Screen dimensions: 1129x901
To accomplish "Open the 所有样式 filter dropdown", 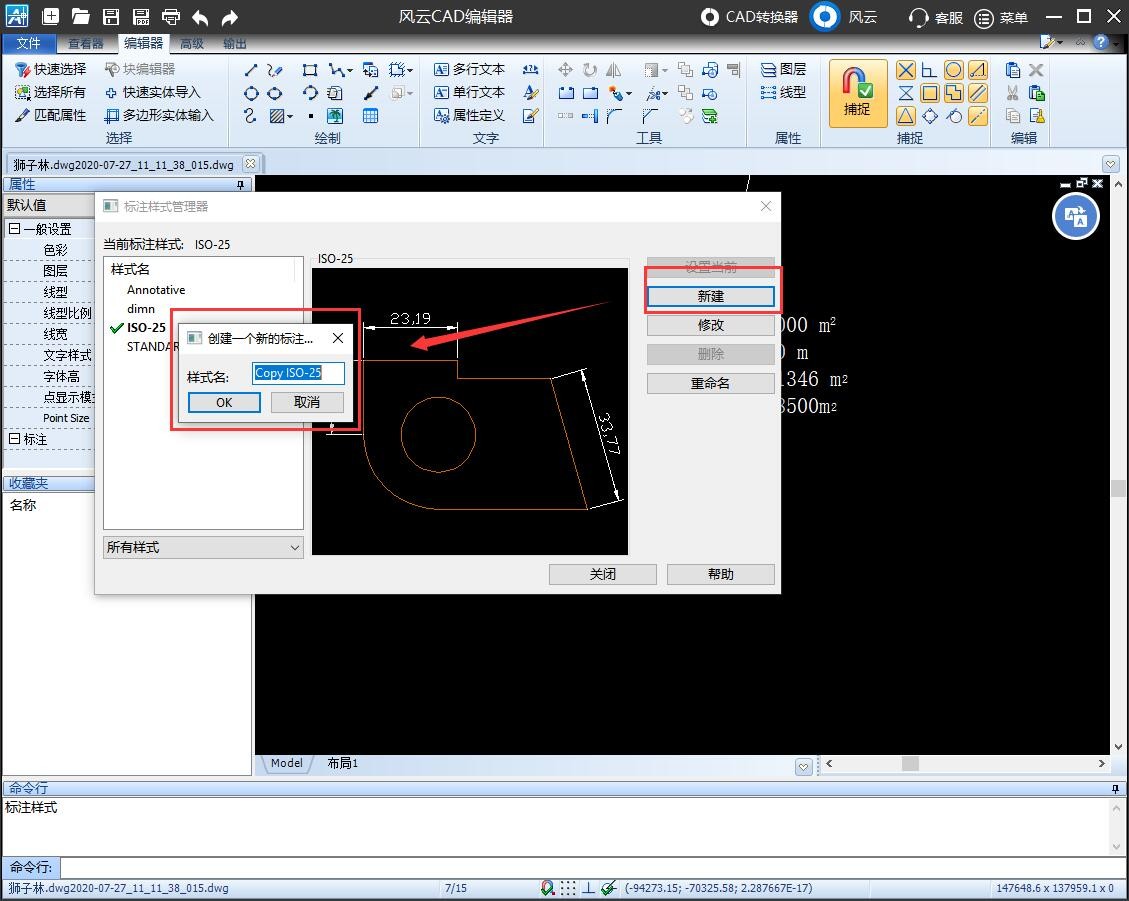I will (x=203, y=547).
